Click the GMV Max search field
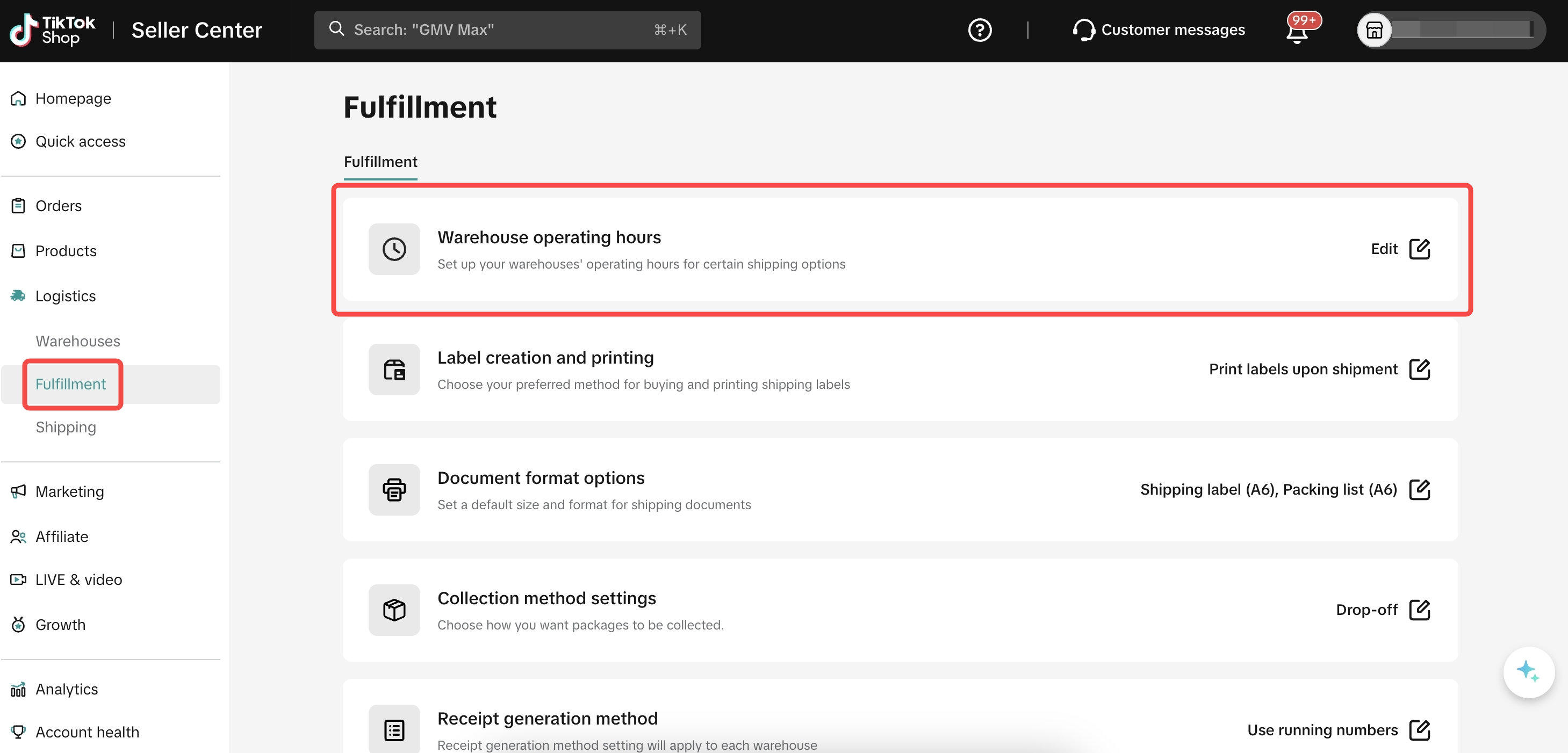This screenshot has height=753, width=1568. (x=506, y=30)
